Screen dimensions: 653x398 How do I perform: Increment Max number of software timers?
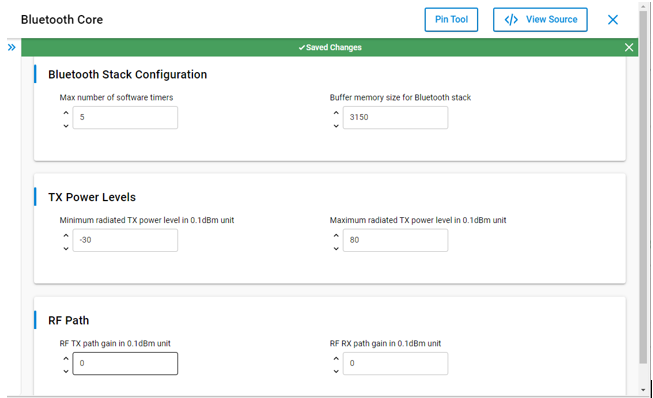pos(66,112)
